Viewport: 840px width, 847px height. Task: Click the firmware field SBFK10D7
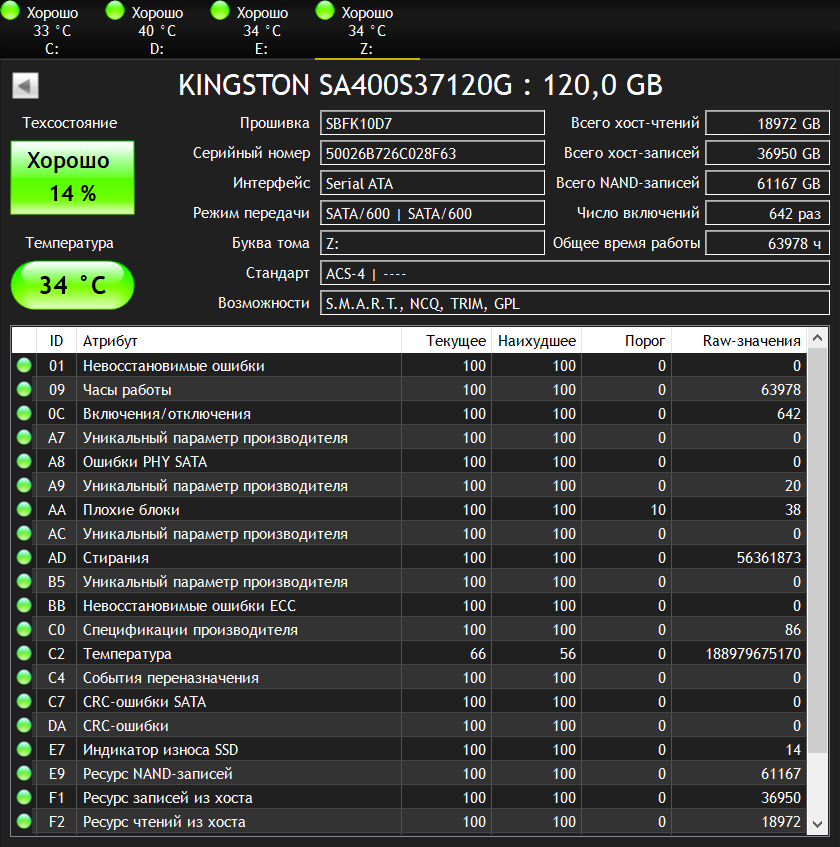point(433,124)
